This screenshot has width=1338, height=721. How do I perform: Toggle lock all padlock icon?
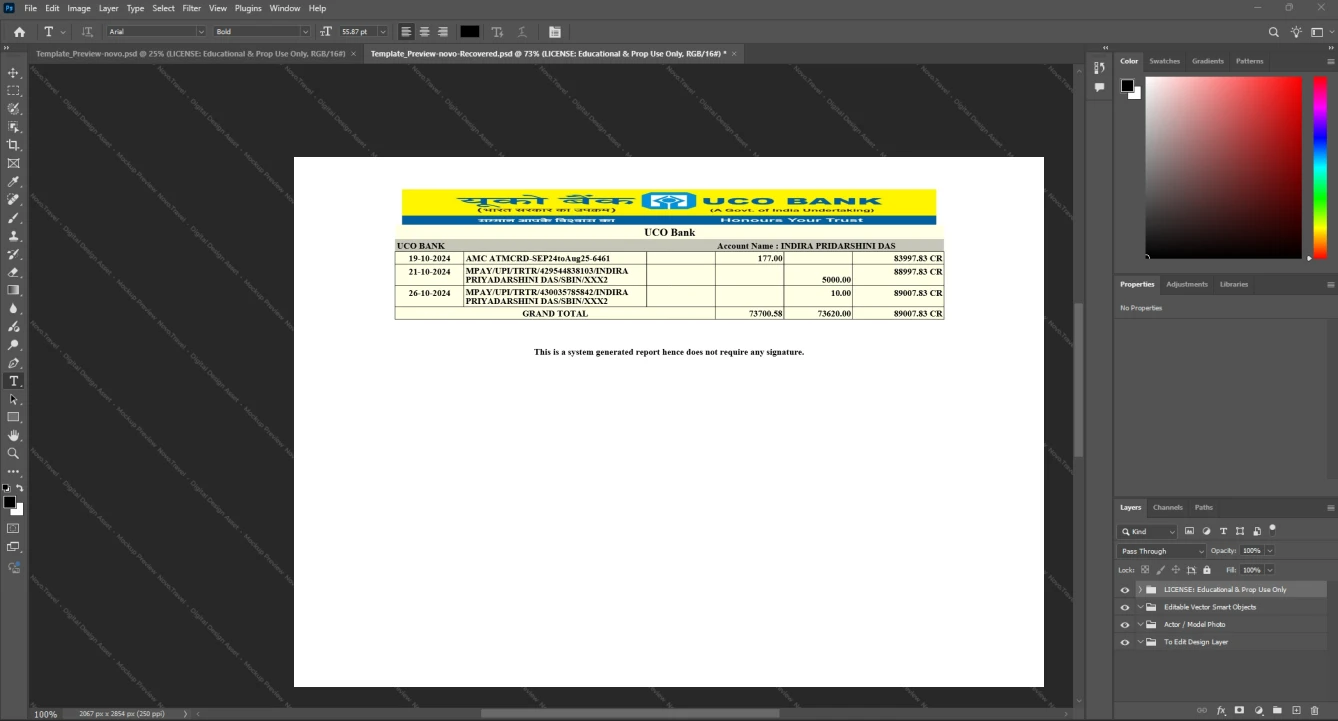1207,570
